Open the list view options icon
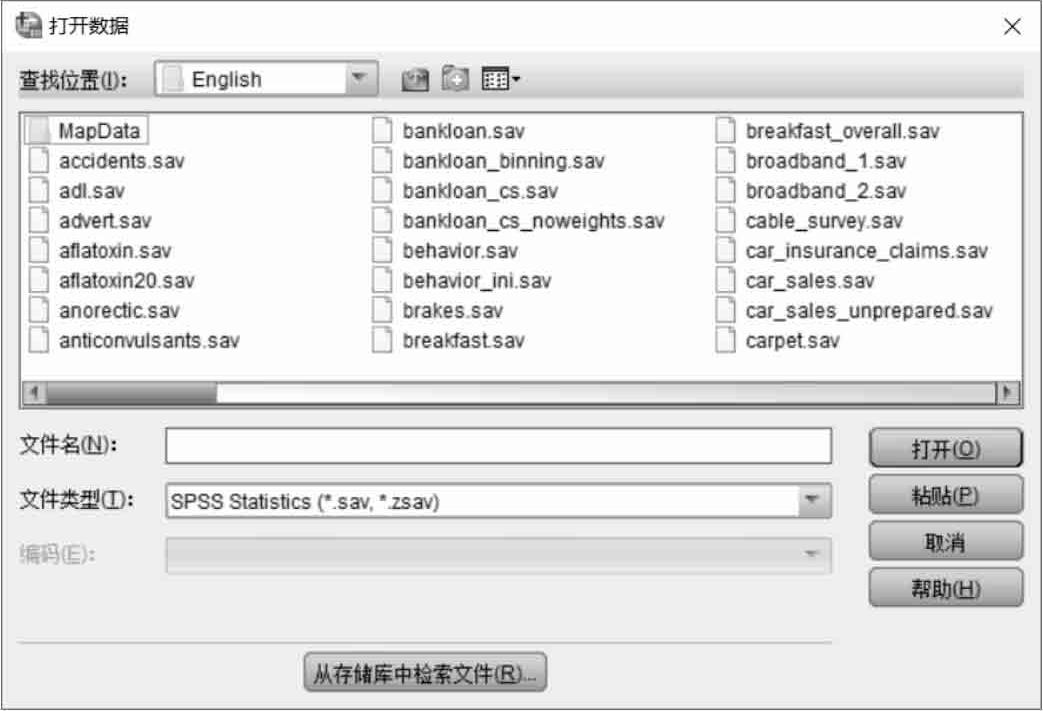This screenshot has height=711, width=1043. pos(500,79)
